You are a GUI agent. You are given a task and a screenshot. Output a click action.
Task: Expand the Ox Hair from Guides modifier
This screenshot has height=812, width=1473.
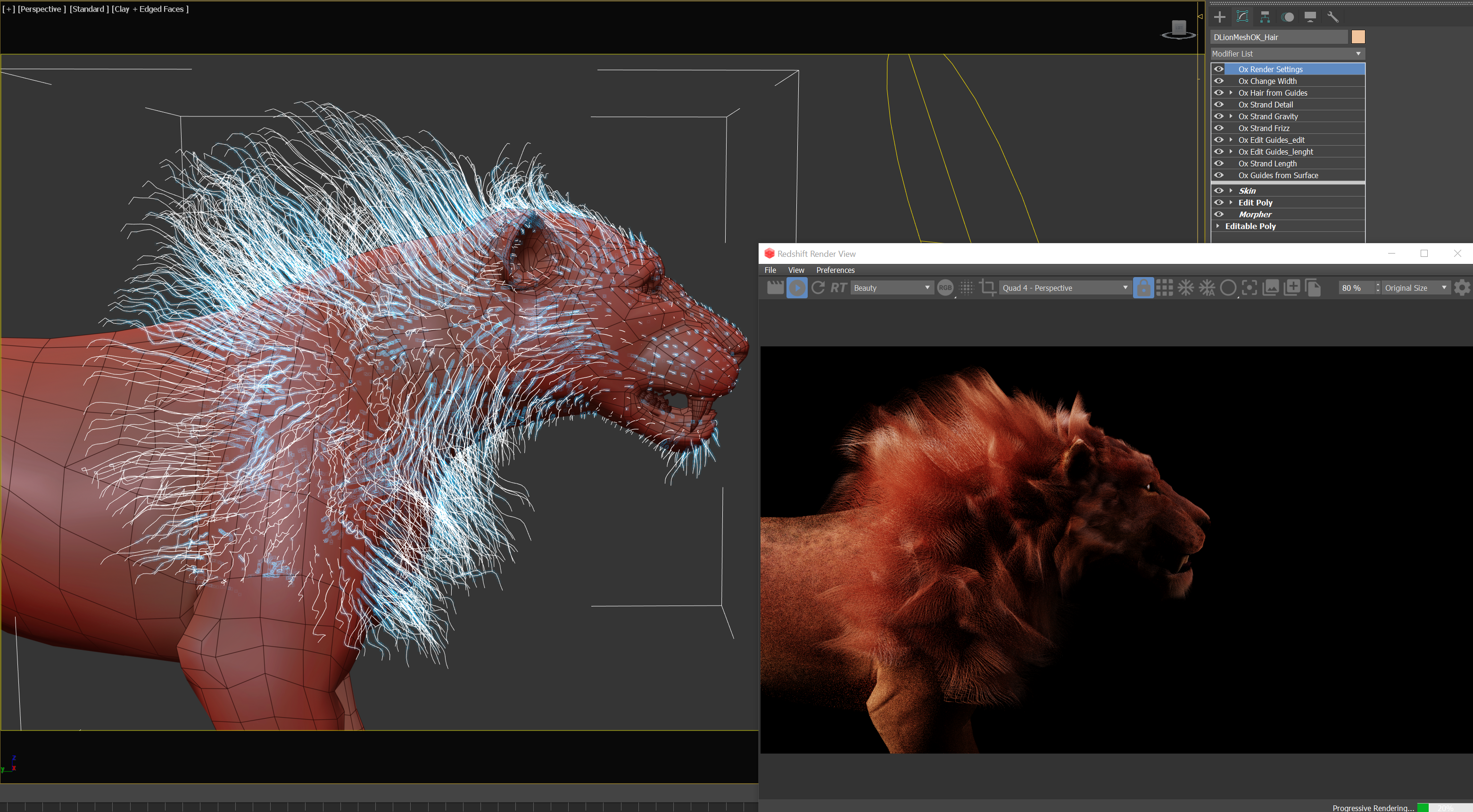click(x=1231, y=92)
